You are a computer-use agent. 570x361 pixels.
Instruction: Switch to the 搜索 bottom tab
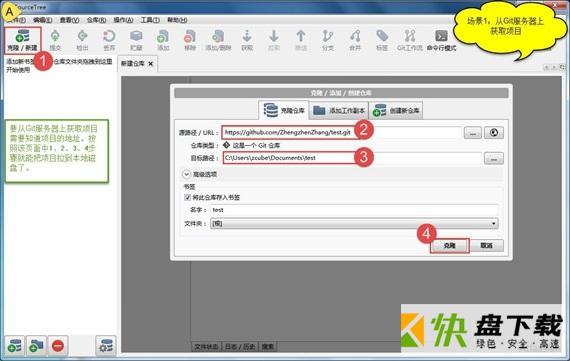268,346
